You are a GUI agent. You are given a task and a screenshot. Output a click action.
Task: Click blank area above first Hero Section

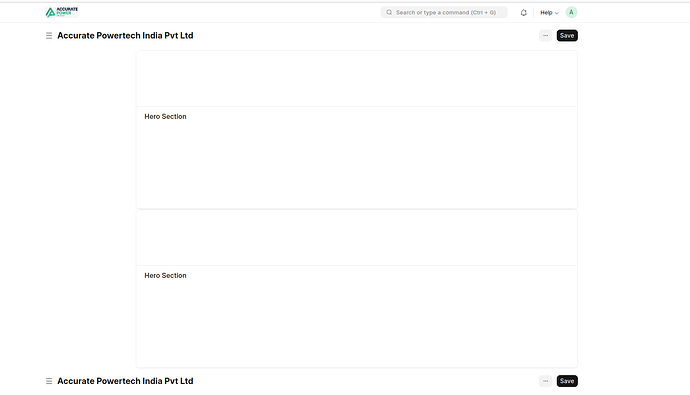click(356, 79)
